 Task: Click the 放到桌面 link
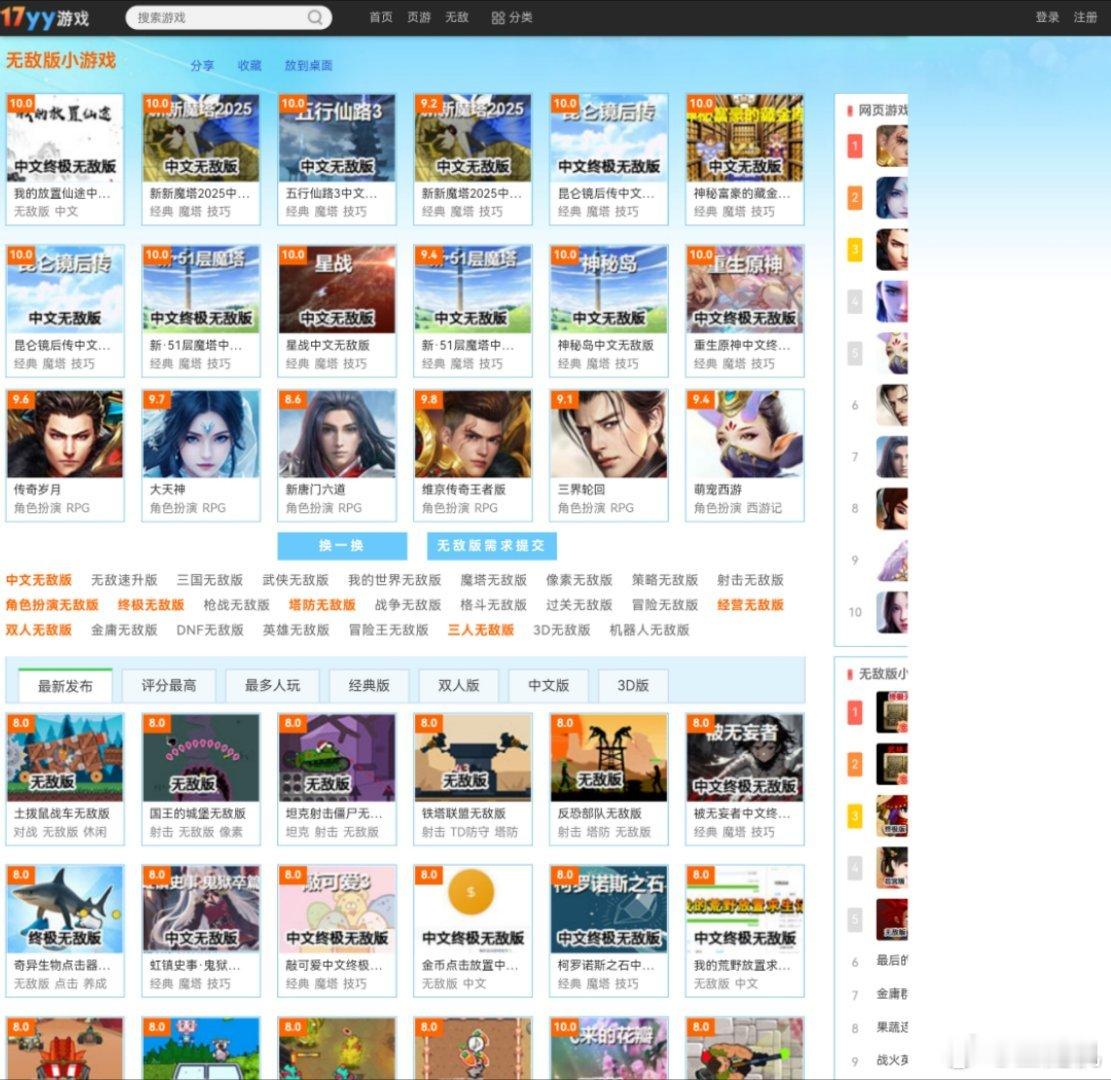coord(308,65)
